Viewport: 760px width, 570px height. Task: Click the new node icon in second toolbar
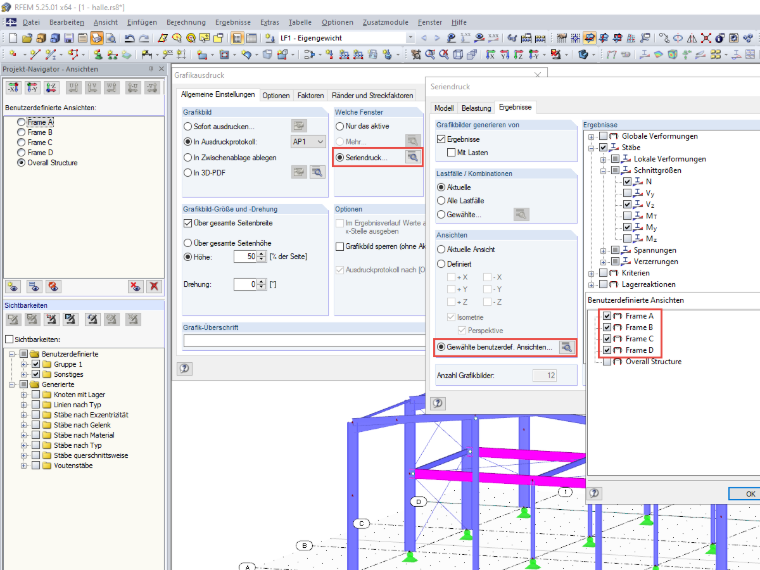(x=13, y=55)
